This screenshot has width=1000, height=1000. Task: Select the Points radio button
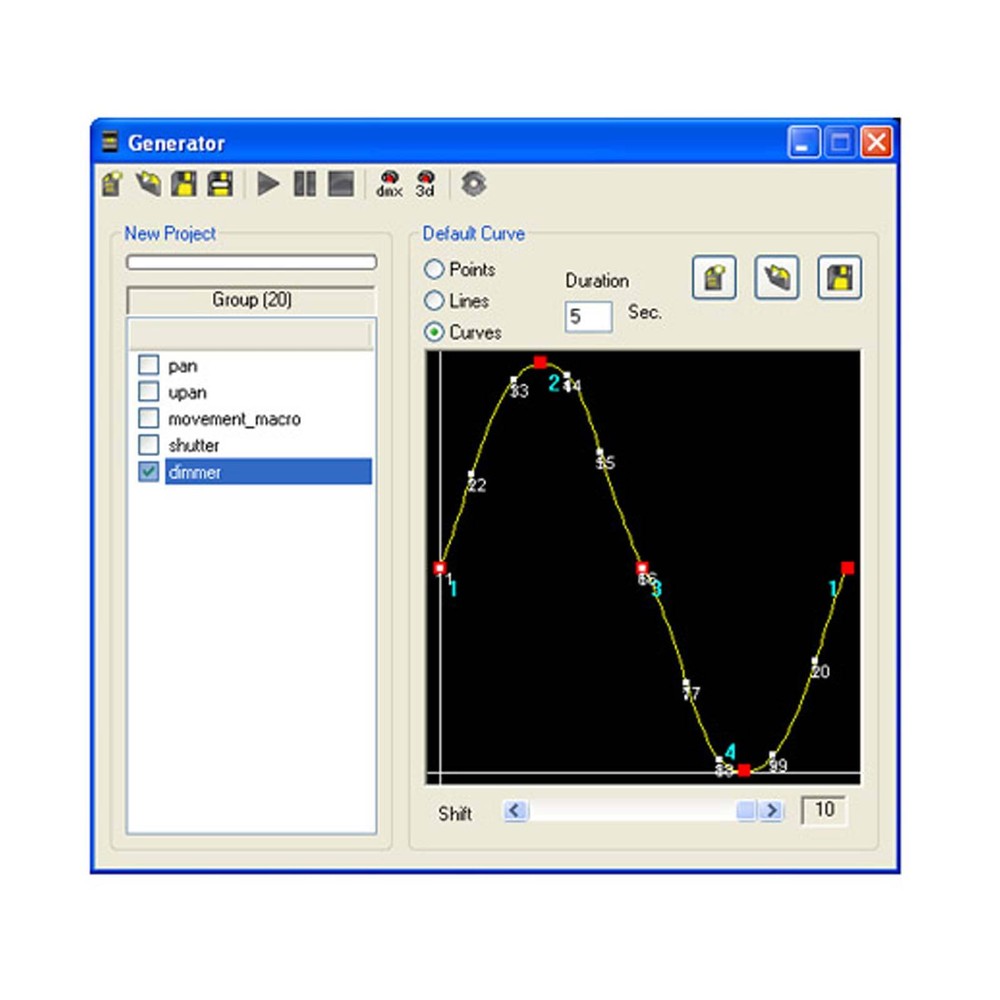pyautogui.click(x=434, y=269)
